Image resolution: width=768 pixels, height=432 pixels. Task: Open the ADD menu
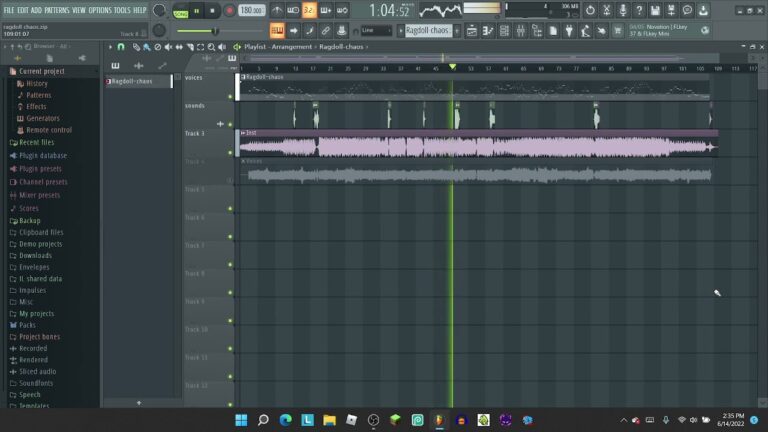coord(37,10)
